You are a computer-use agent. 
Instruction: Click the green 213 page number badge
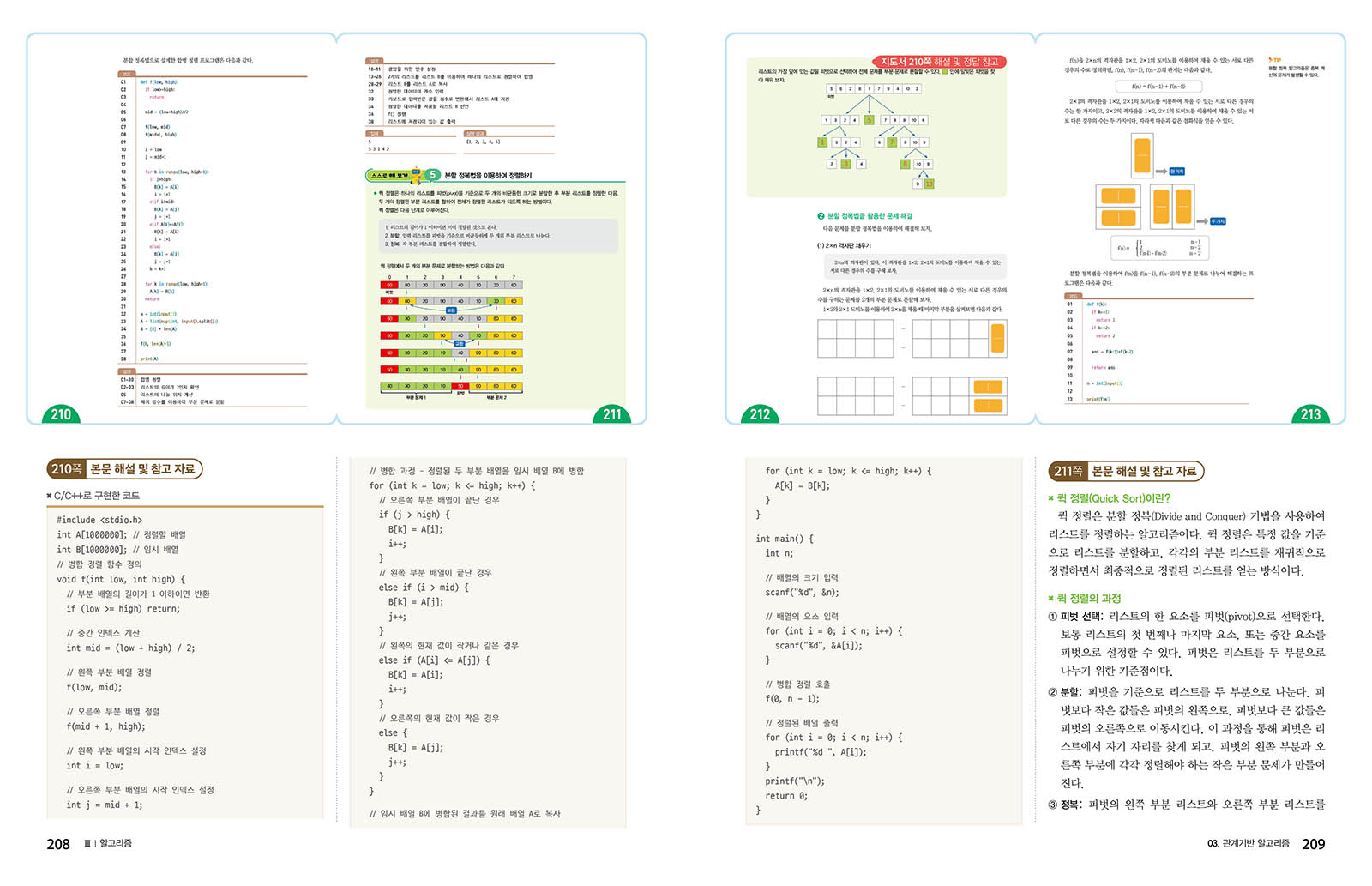1310,414
